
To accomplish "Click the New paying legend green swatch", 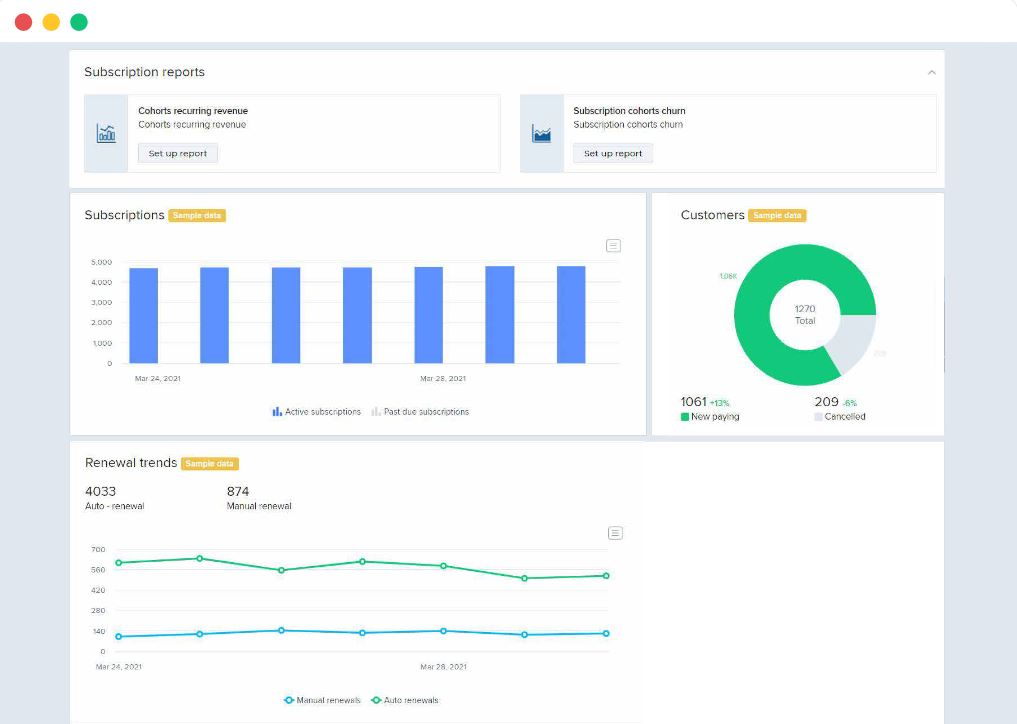I will coord(685,416).
